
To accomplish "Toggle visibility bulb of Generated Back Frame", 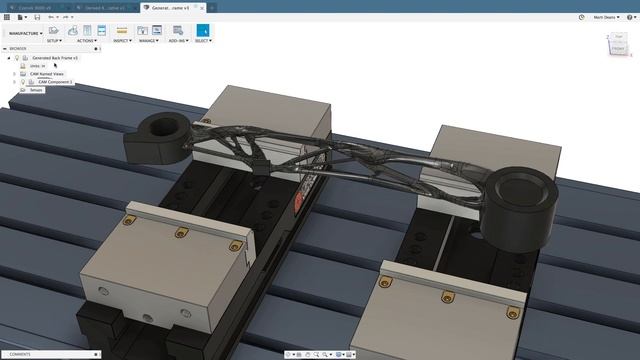I will click(x=17, y=58).
